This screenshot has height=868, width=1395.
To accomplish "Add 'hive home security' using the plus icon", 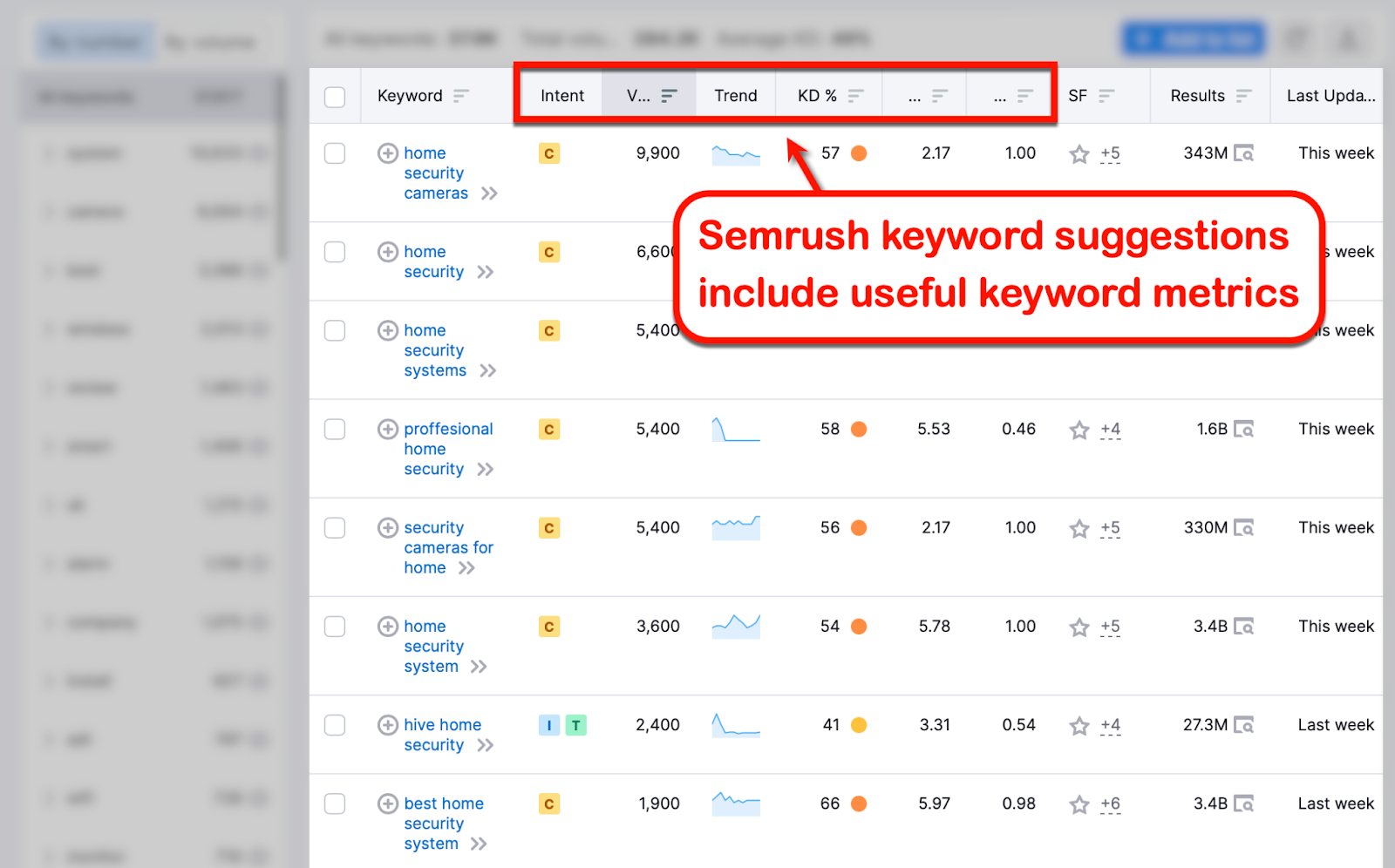I will pyautogui.click(x=388, y=724).
